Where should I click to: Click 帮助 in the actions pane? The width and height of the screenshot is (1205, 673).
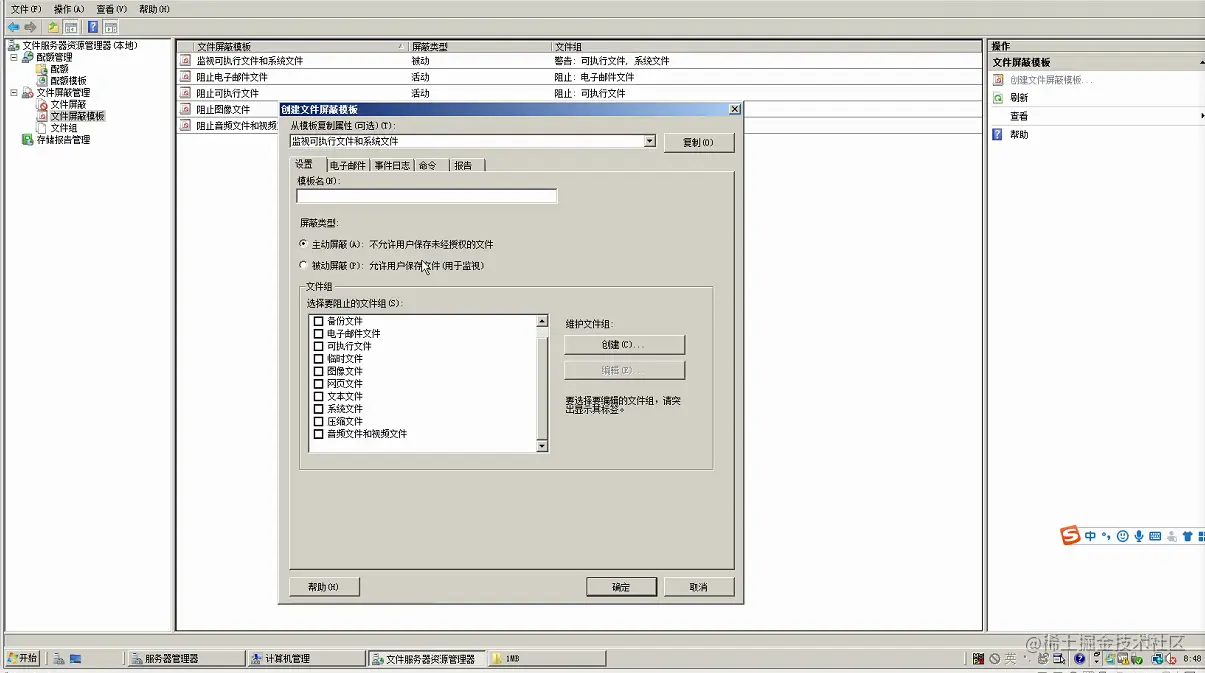1019,135
